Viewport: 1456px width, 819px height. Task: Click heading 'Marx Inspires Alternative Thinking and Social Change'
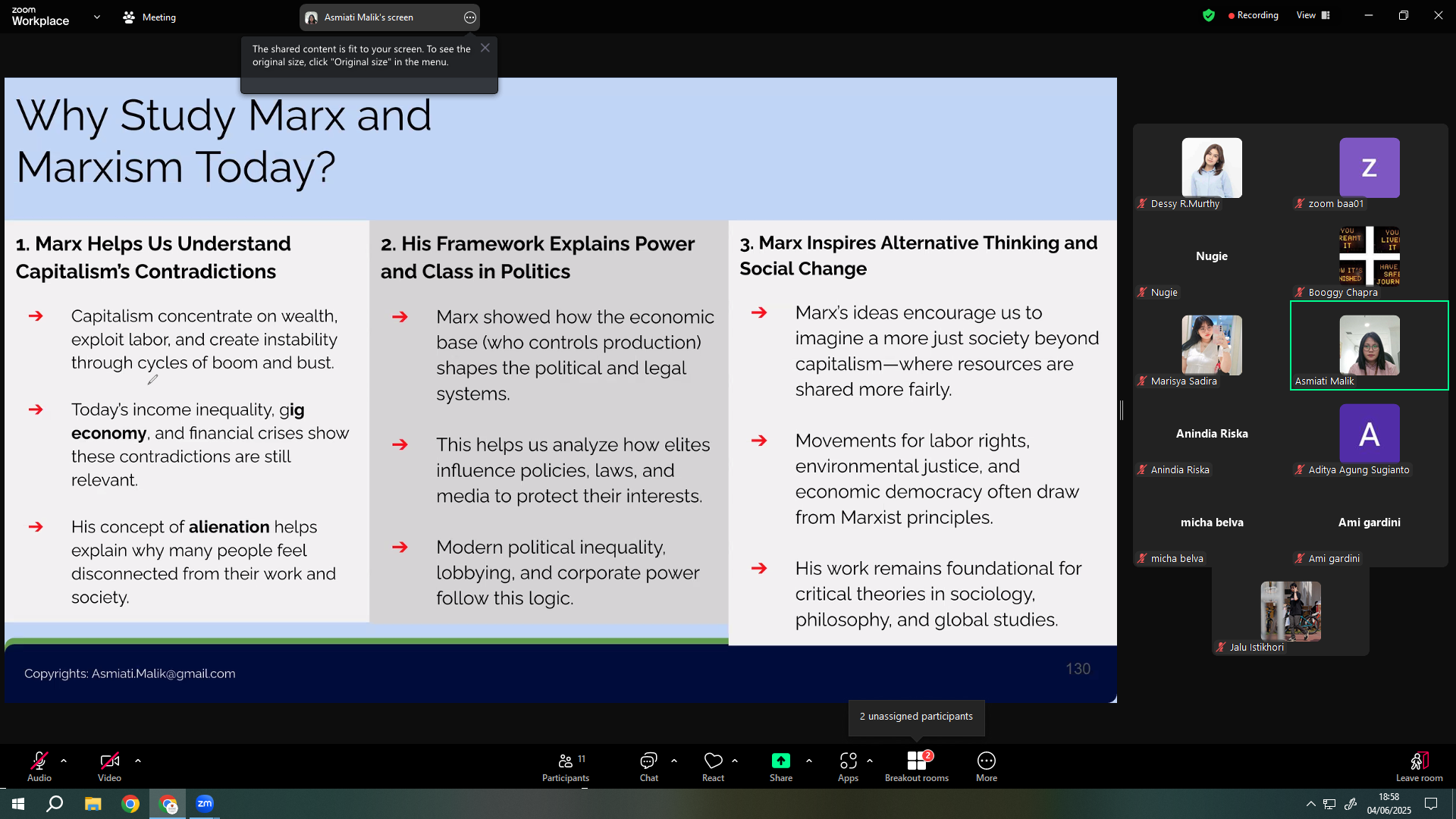tap(918, 256)
